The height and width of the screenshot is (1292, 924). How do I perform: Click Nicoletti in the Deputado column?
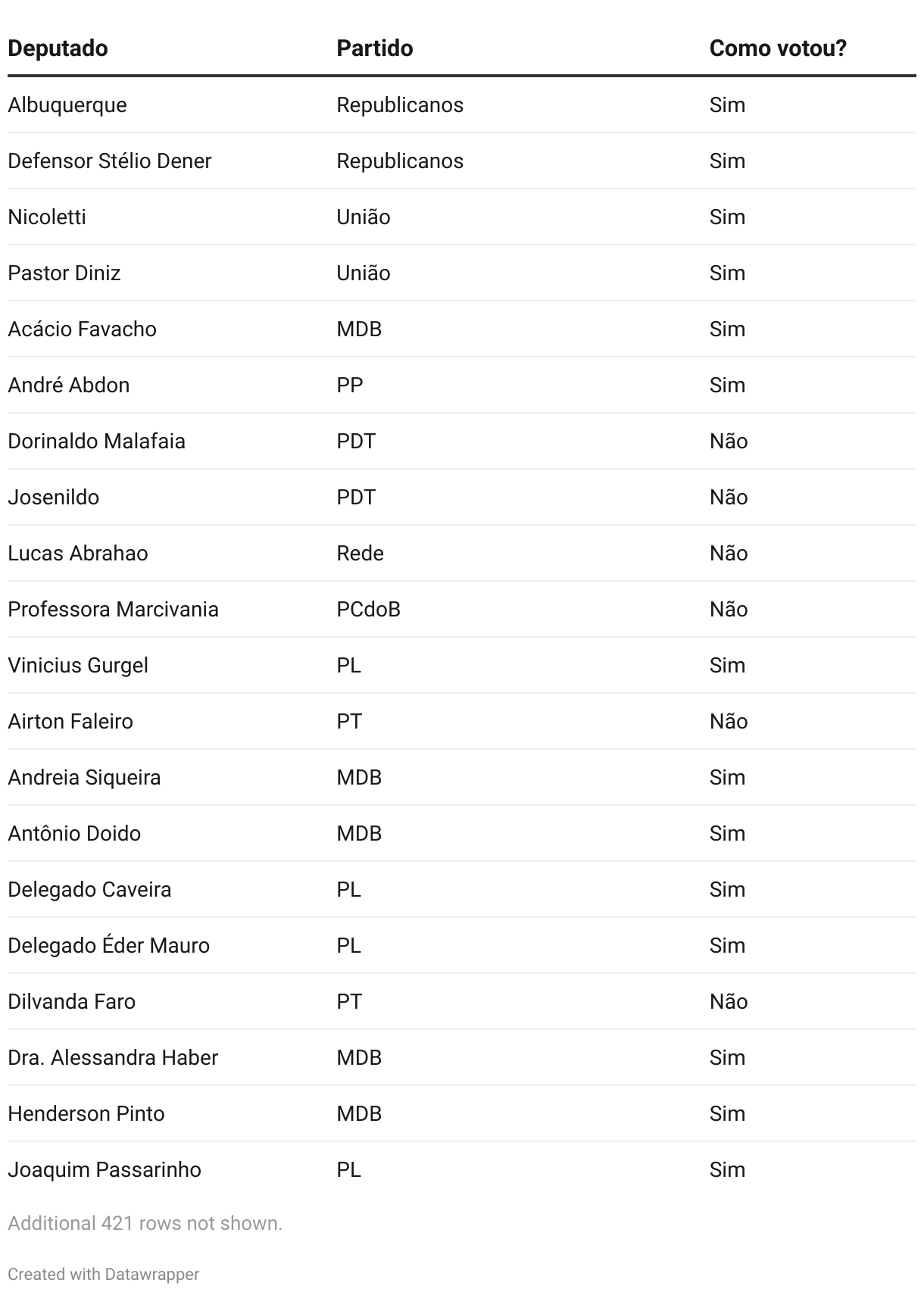[47, 217]
